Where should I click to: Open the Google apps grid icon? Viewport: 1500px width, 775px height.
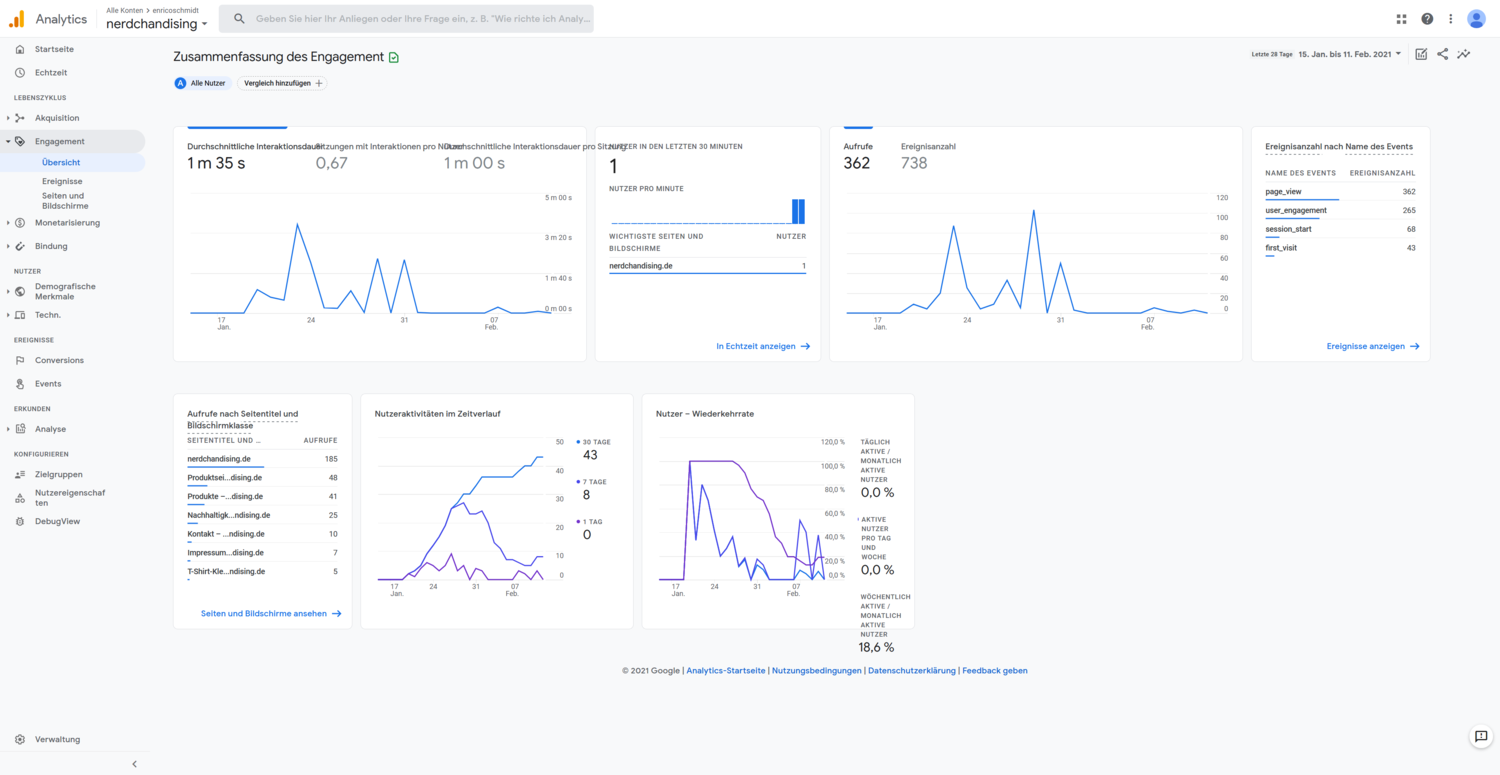(x=1402, y=19)
